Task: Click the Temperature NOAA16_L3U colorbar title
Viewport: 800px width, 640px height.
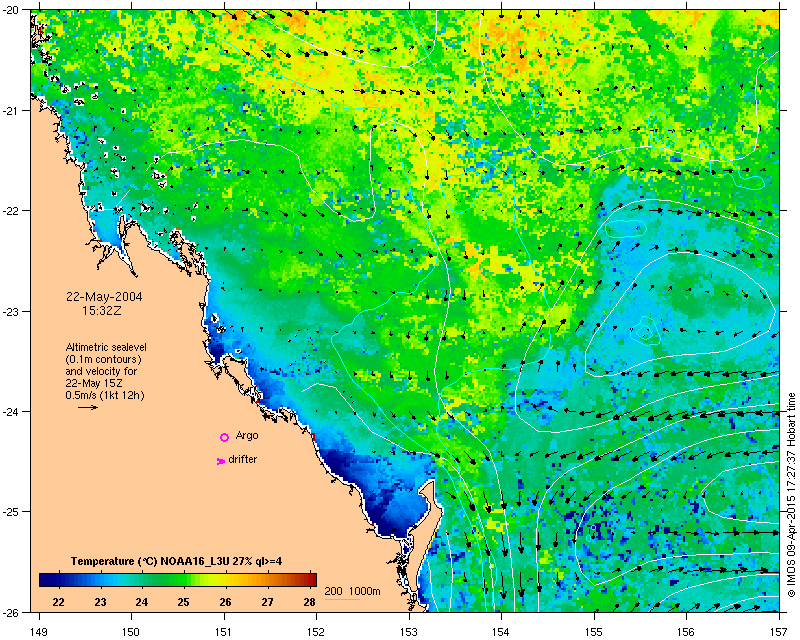Action: point(177,562)
